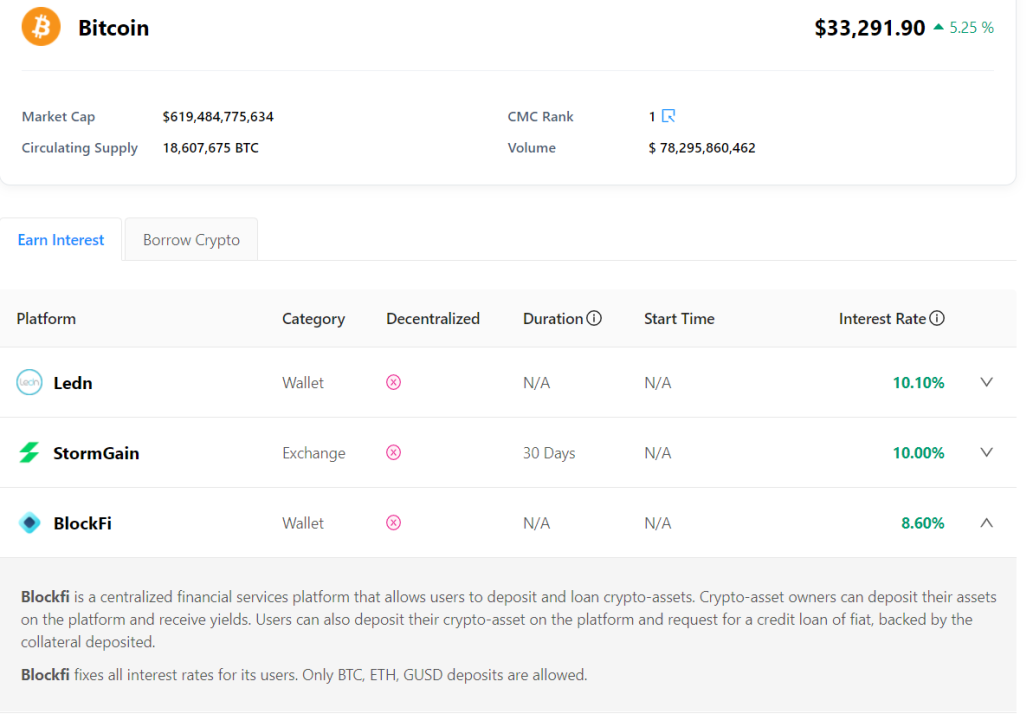Click the $33,291.90 price

coord(870,28)
